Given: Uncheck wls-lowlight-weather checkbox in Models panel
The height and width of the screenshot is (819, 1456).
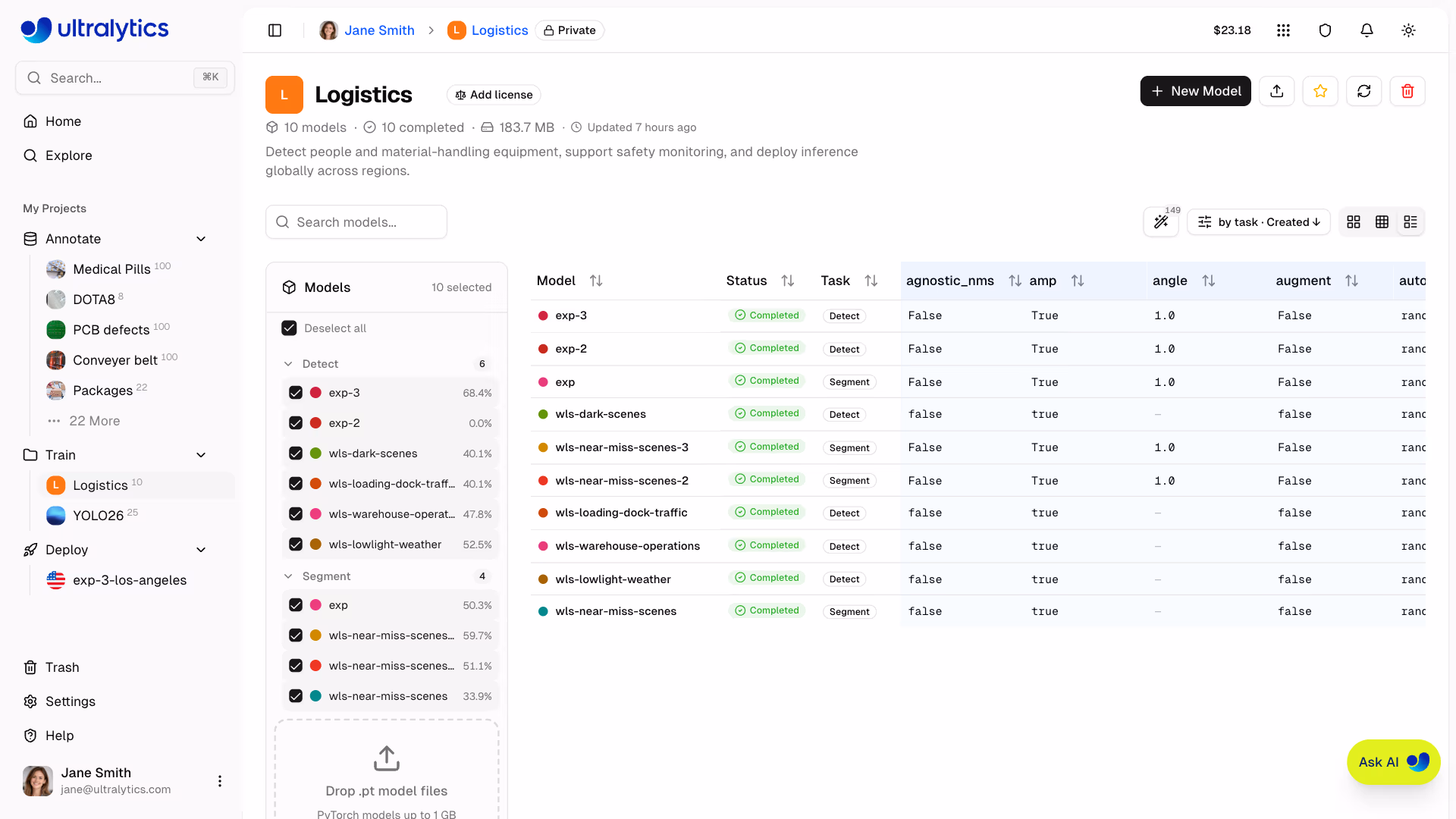Looking at the screenshot, I should pos(296,544).
